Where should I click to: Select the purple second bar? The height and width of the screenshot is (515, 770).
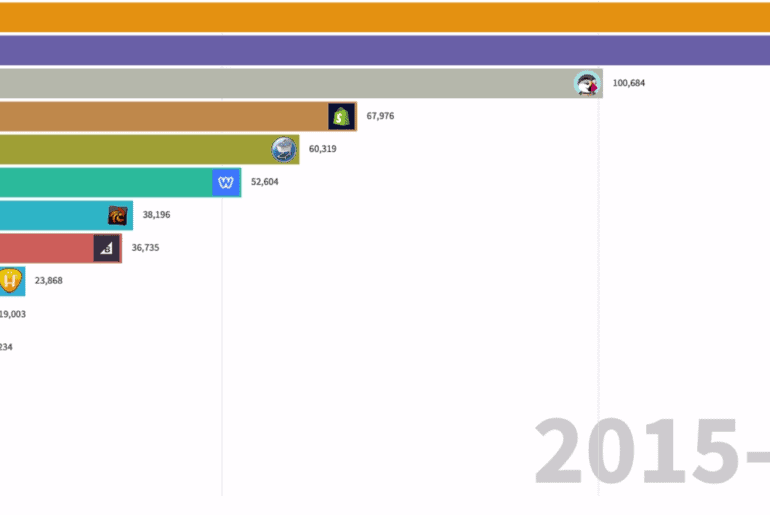click(385, 51)
